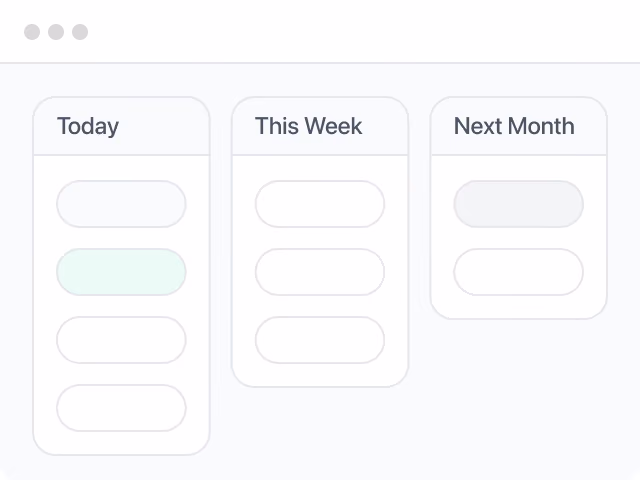This screenshot has width=640, height=480.
Task: Click empty space below Next Month column
Action: [x=519, y=388]
